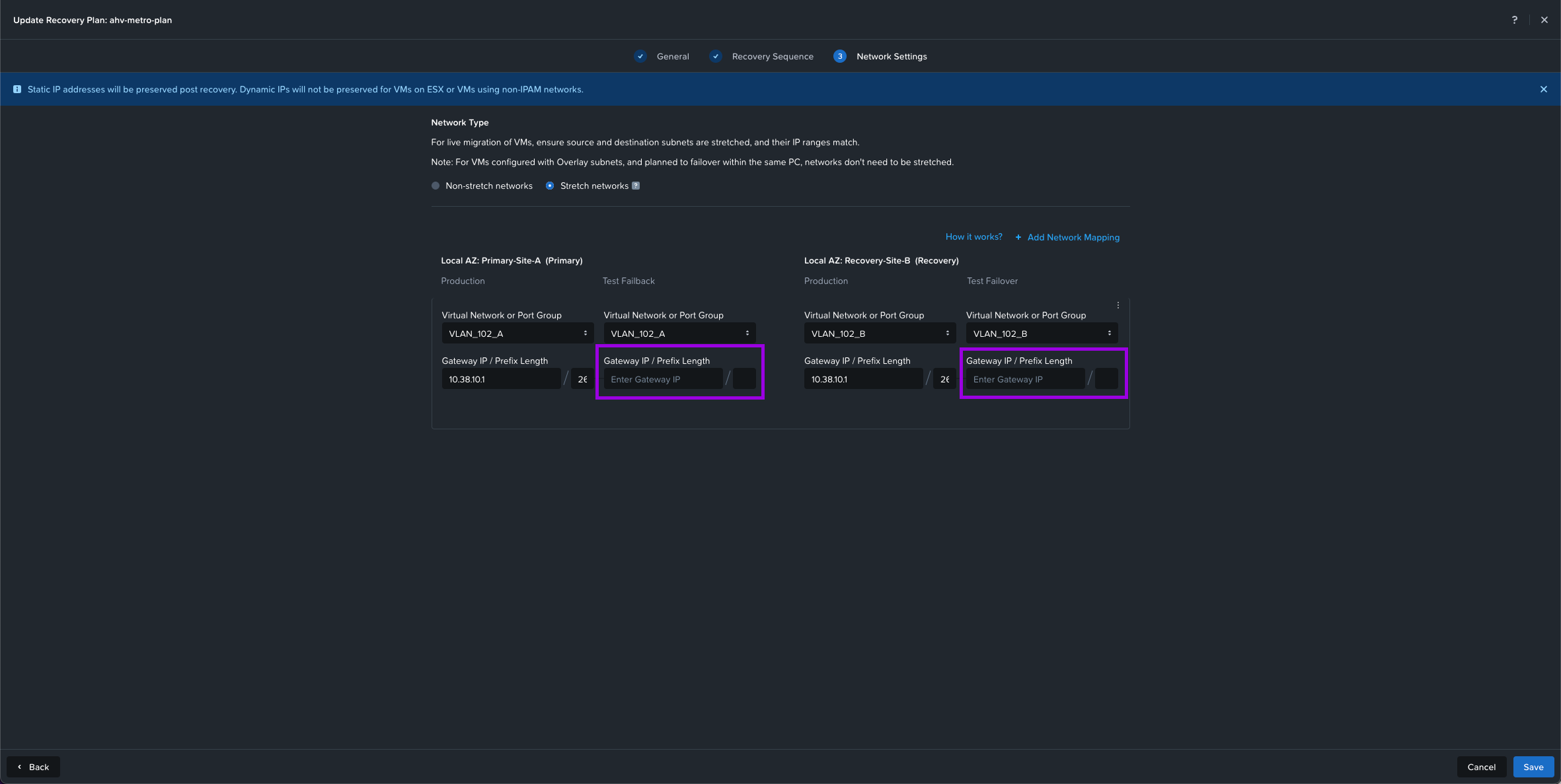This screenshot has height=784, width=1561.
Task: Click Test Failover Enter Gateway IP field
Action: pos(1025,379)
